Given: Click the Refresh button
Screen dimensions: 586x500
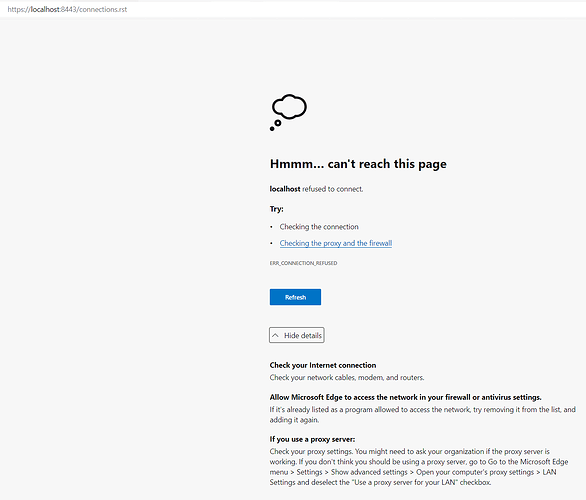Looking at the screenshot, I should 295,297.
